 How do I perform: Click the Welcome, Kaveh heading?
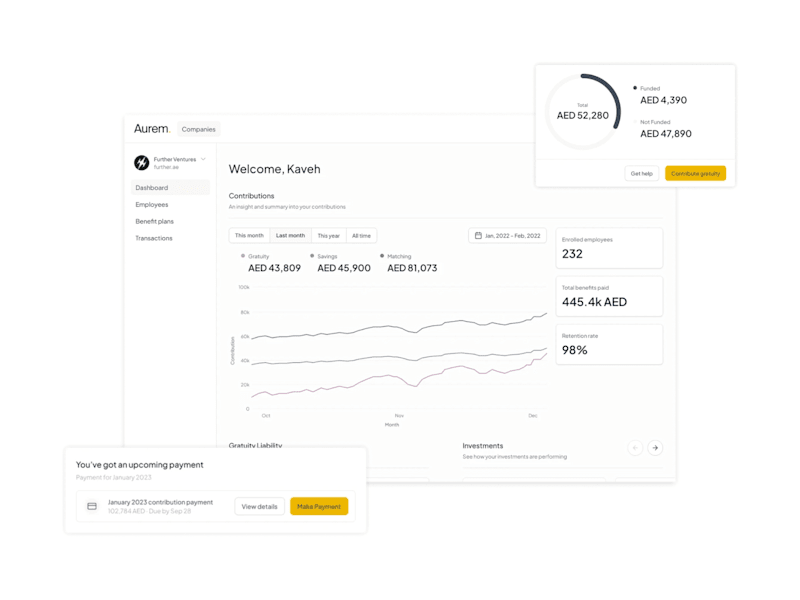coord(274,169)
